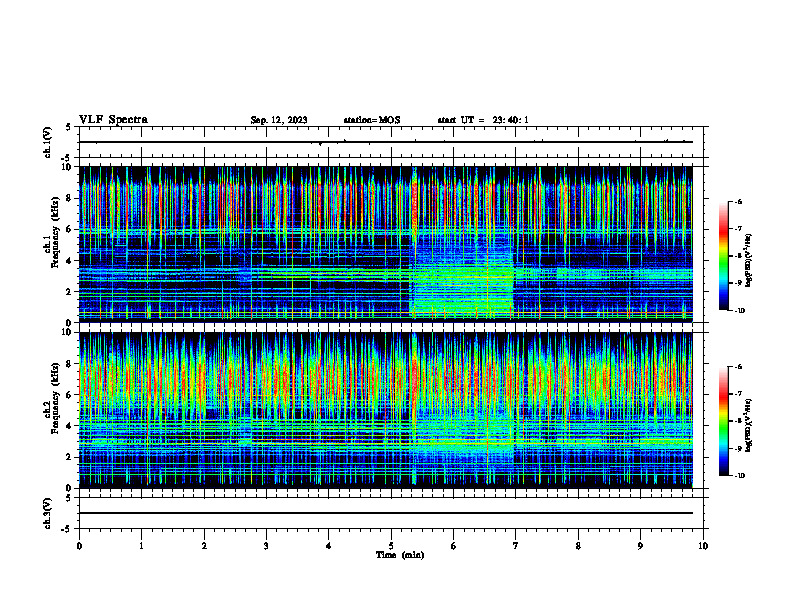This screenshot has width=792, height=612.
Task: Click the "5" tick on the time axis
Action: 391,546
